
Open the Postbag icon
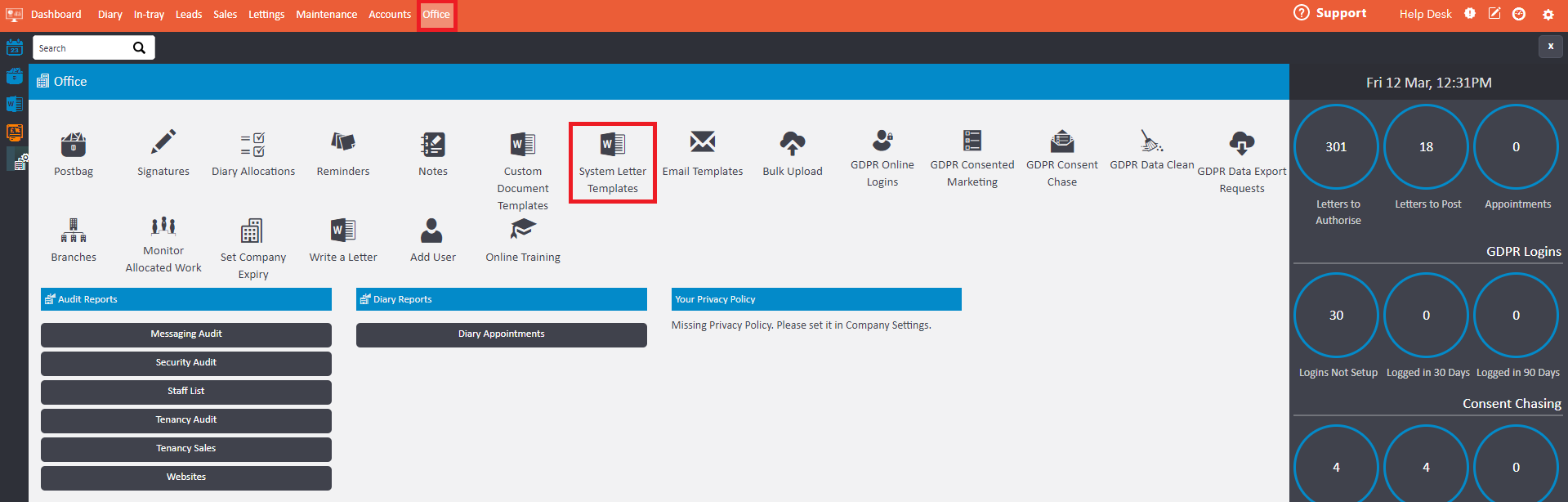click(74, 145)
